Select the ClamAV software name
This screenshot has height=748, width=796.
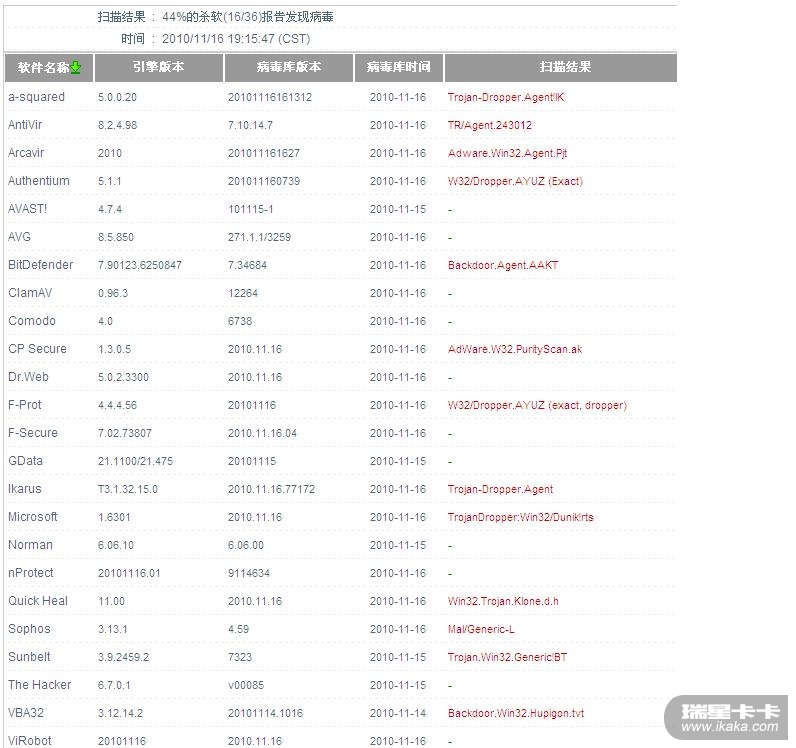click(x=30, y=292)
